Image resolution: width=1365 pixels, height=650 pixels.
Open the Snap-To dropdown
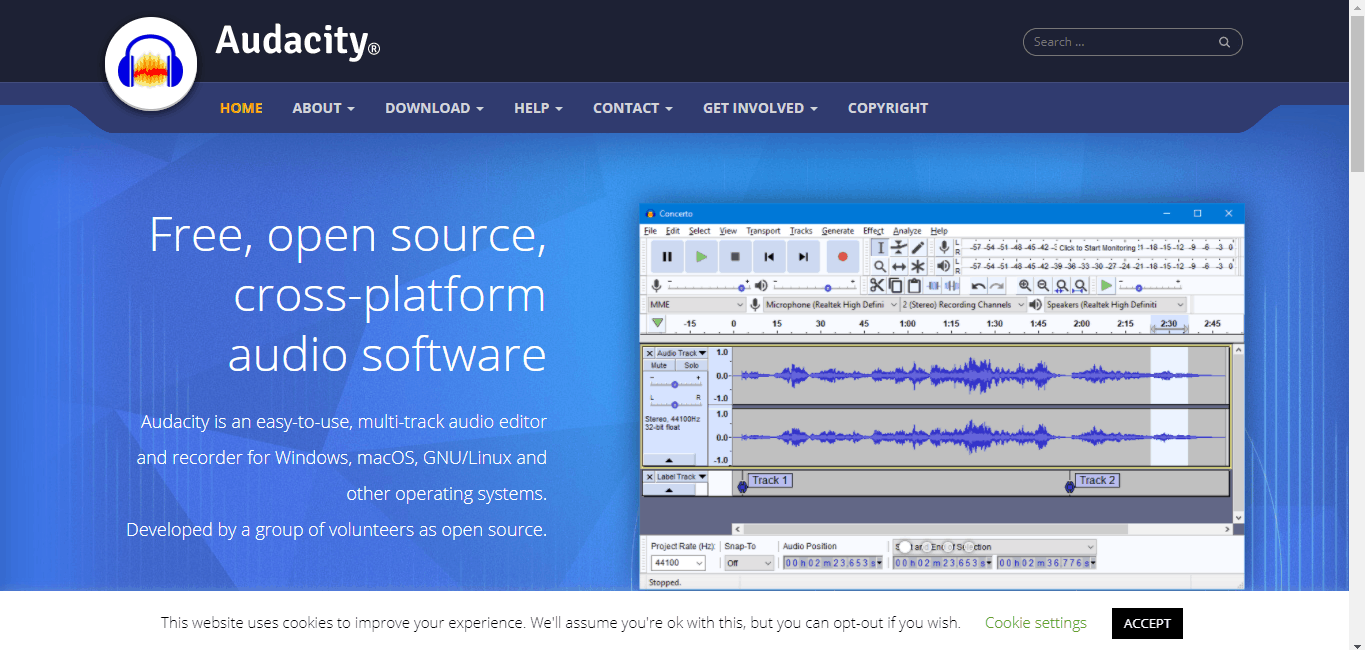(748, 562)
